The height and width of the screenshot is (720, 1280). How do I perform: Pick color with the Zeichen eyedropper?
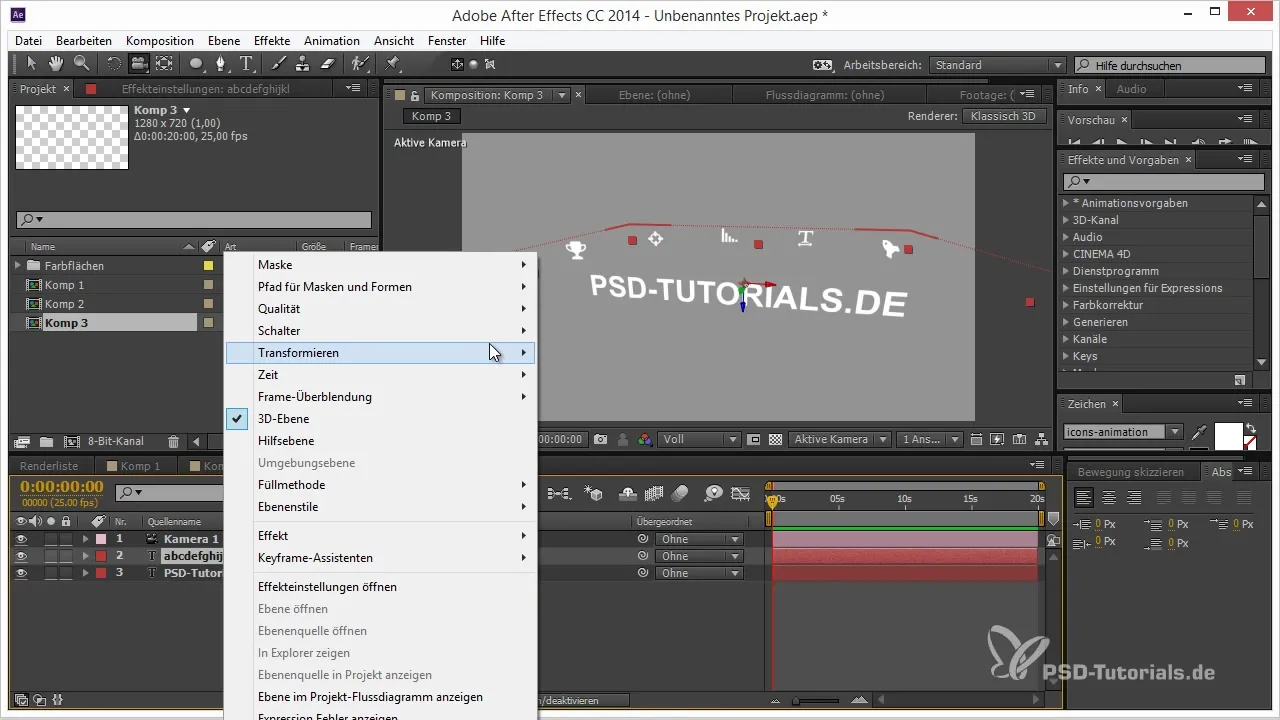pos(1200,434)
